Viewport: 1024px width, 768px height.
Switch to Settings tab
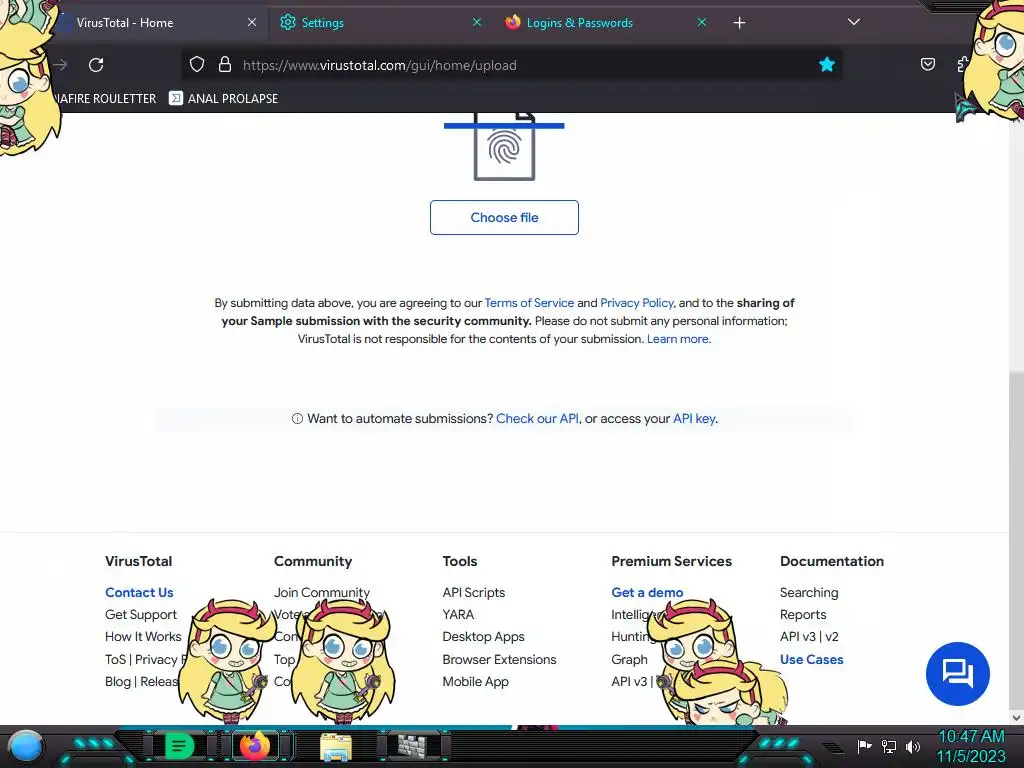point(378,23)
